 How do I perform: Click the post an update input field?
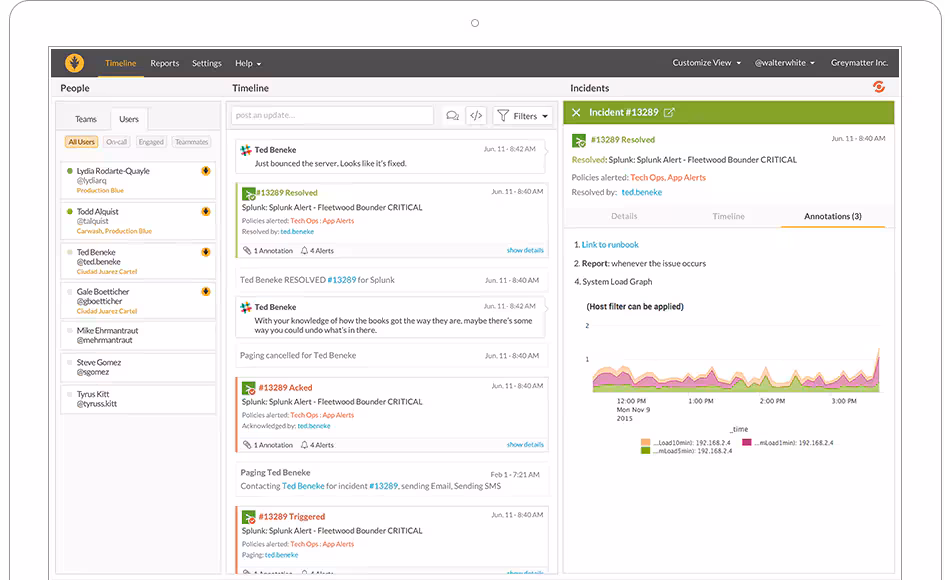pos(335,116)
